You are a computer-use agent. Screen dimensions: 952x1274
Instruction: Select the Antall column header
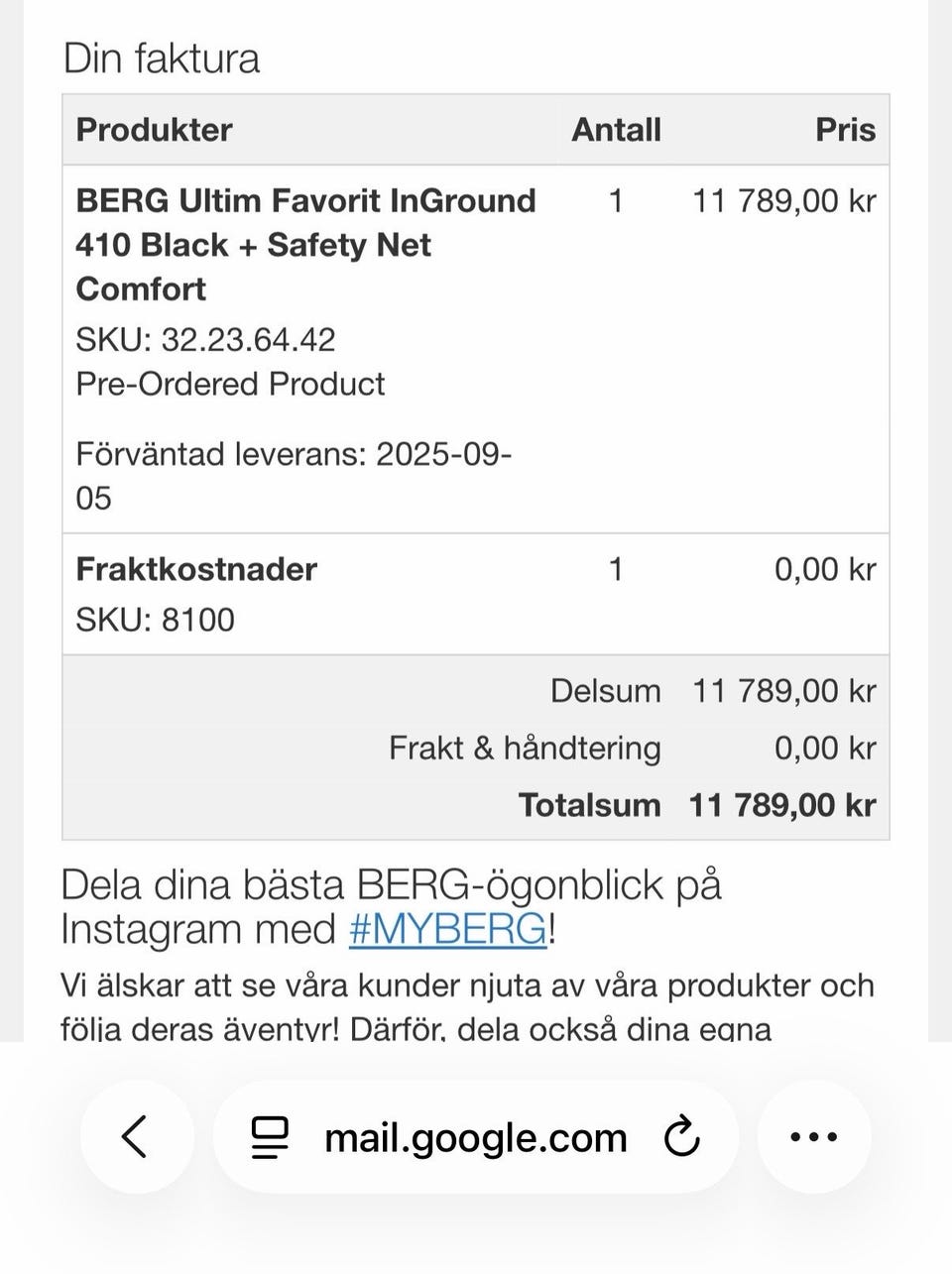pos(616,130)
